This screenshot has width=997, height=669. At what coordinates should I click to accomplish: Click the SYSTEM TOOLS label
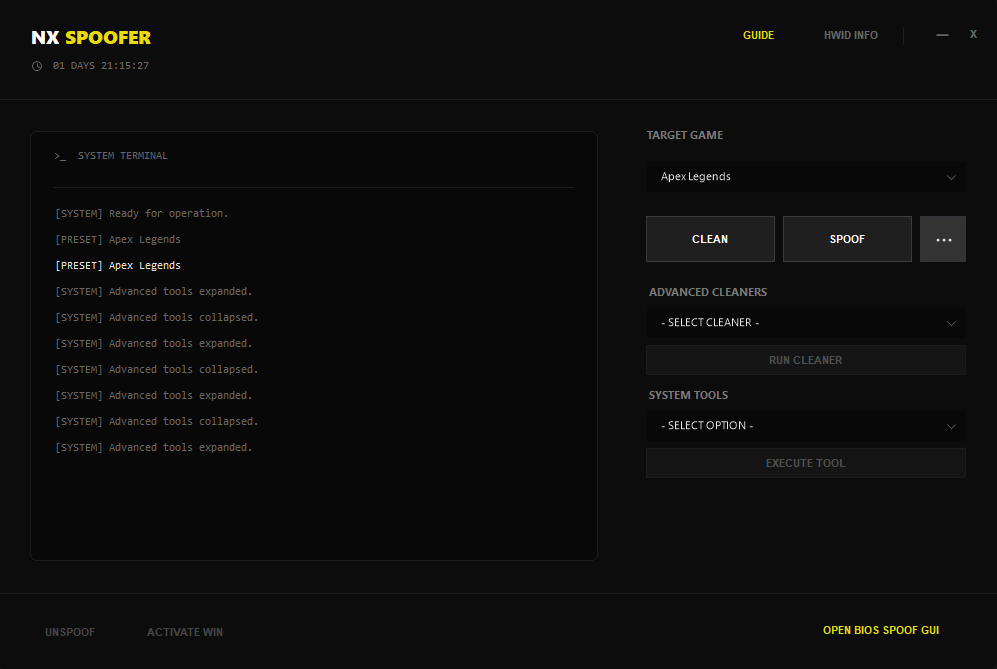tap(688, 396)
